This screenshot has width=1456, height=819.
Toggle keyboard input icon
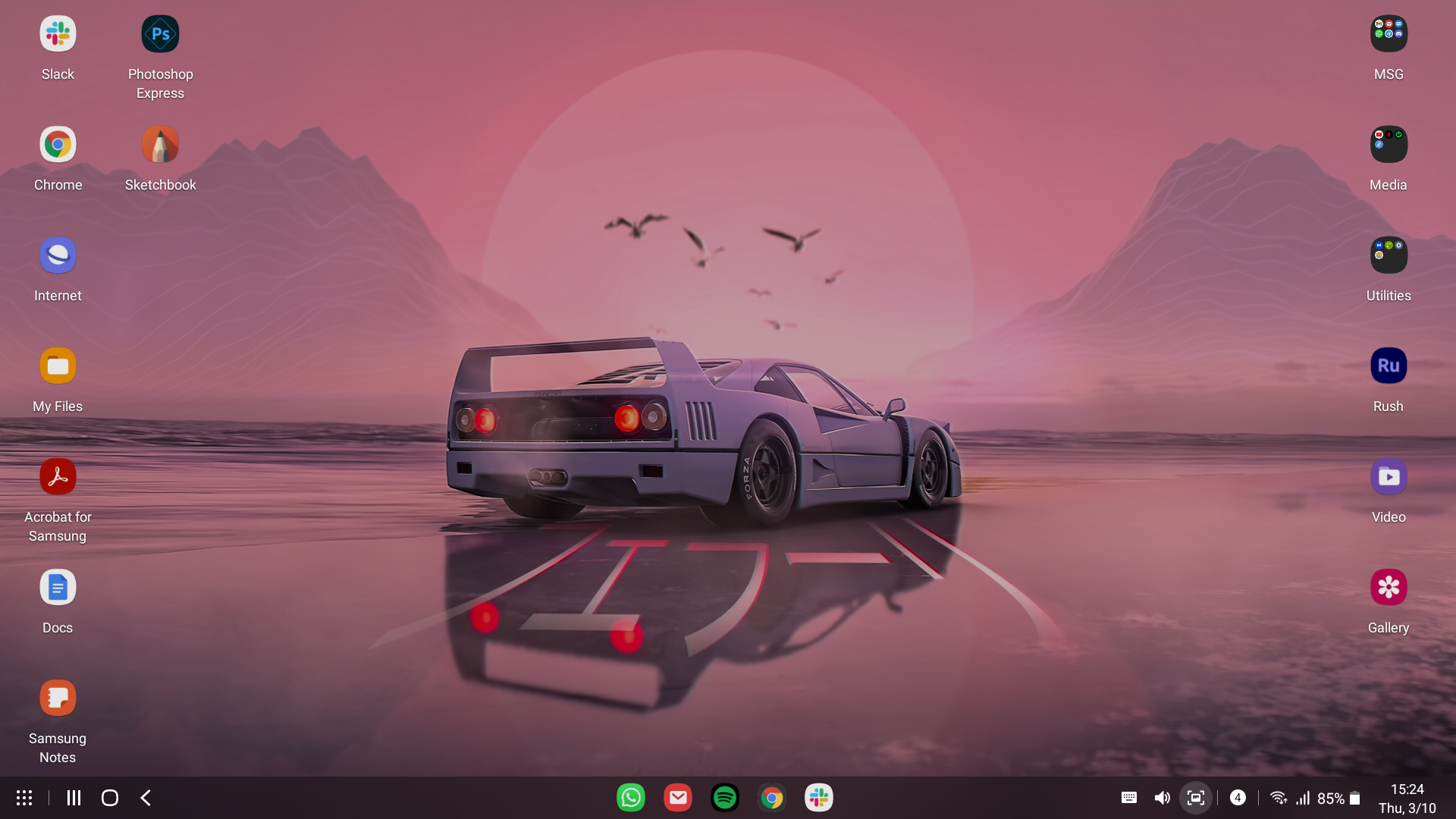click(1128, 797)
